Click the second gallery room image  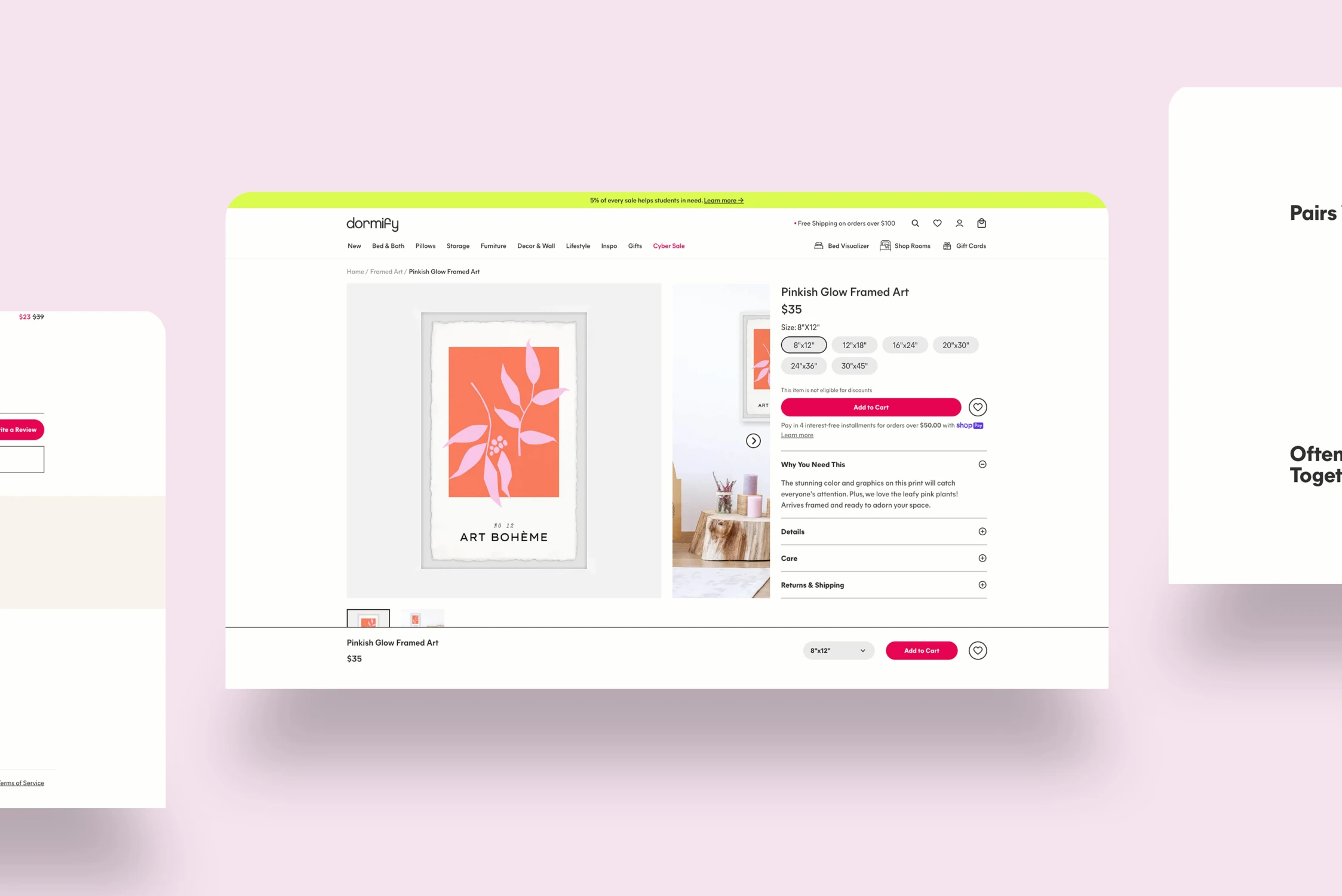721,441
